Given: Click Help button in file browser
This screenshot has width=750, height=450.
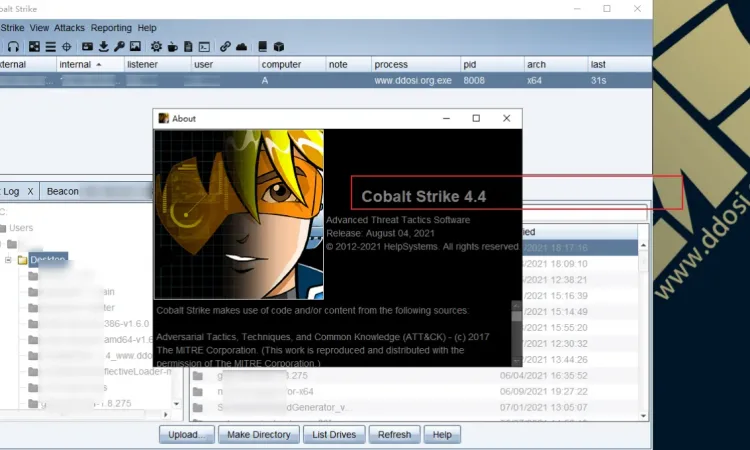Looking at the screenshot, I should click(442, 435).
